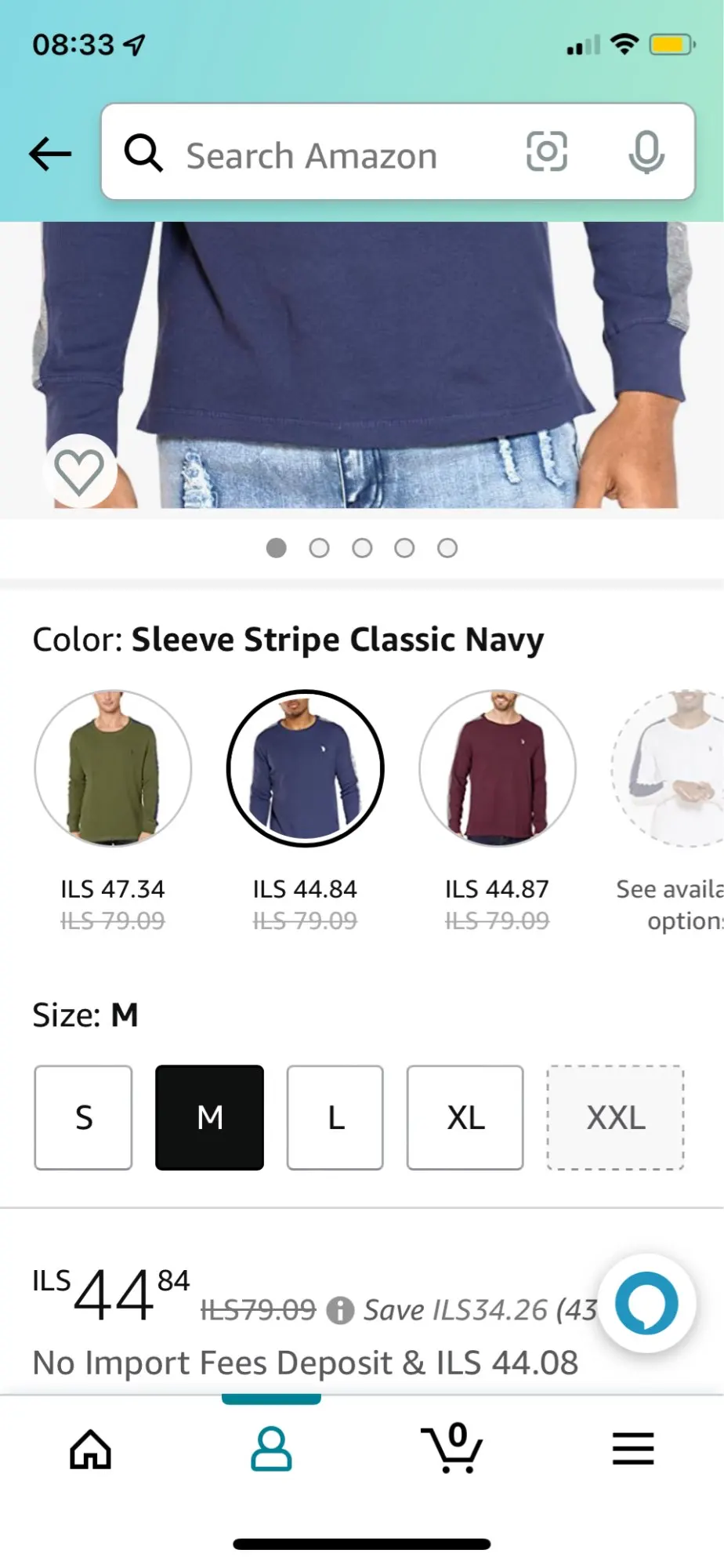Open the account profile tab
This screenshot has width=724, height=1568.
click(271, 1449)
